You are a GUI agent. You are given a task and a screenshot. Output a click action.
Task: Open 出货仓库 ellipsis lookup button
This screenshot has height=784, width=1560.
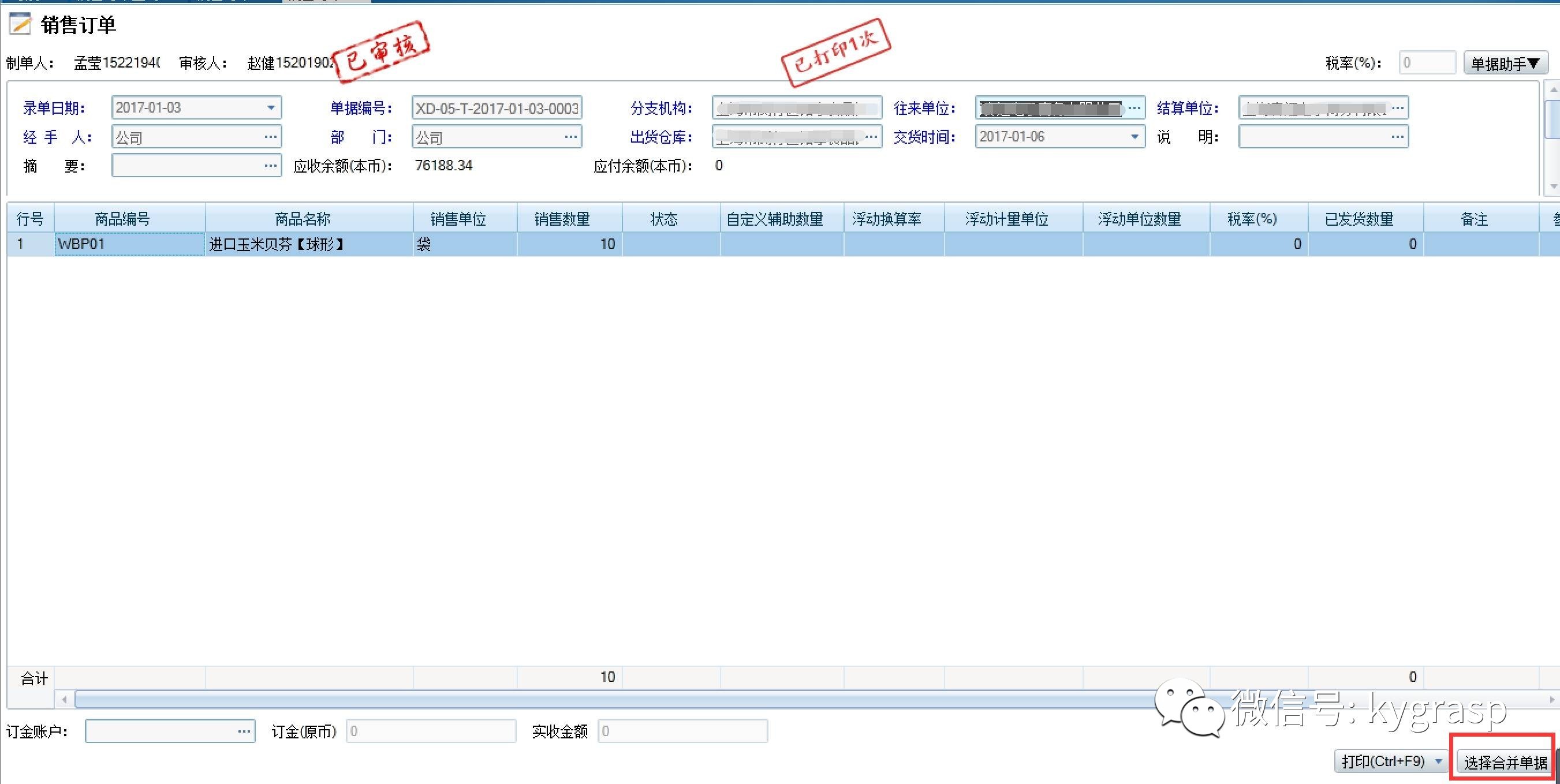coord(871,137)
